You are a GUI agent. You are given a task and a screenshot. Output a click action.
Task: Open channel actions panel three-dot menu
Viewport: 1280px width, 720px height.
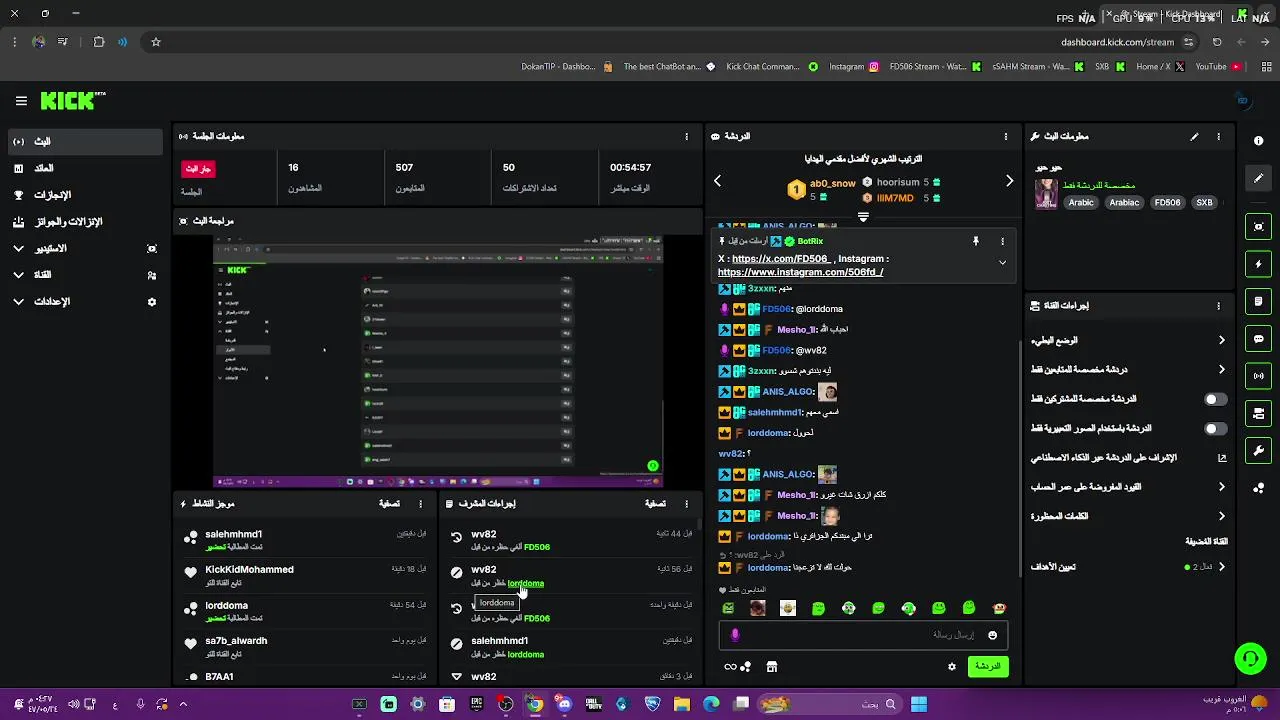(1218, 306)
